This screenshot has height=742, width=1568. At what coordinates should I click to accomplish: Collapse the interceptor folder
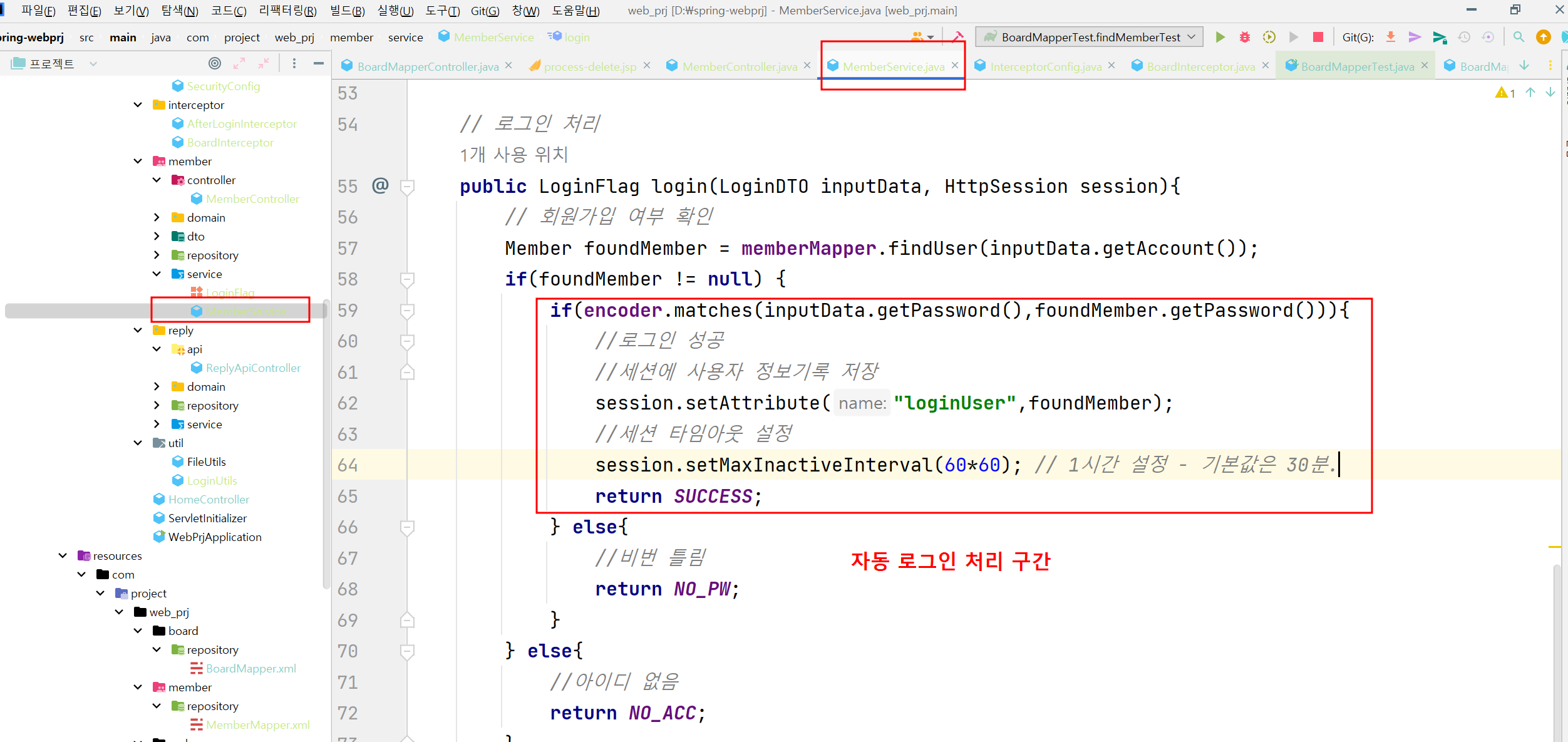pos(138,105)
